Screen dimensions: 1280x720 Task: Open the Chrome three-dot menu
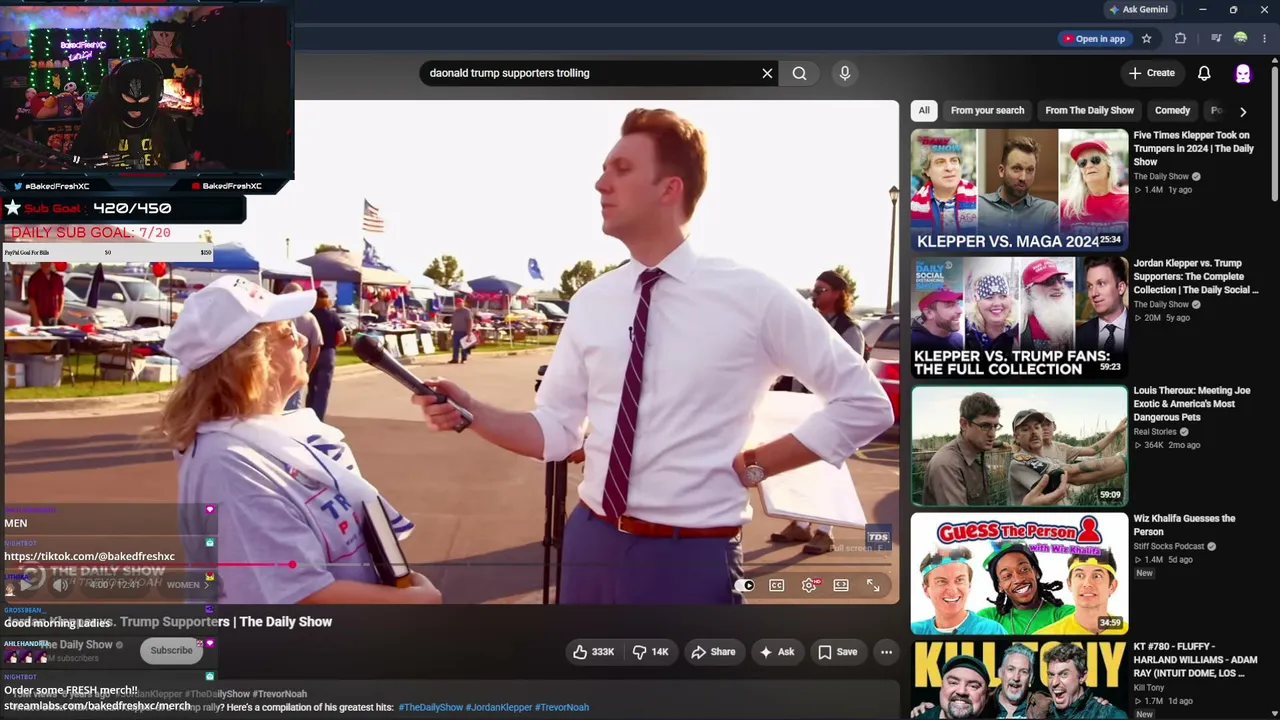pyautogui.click(x=1264, y=39)
